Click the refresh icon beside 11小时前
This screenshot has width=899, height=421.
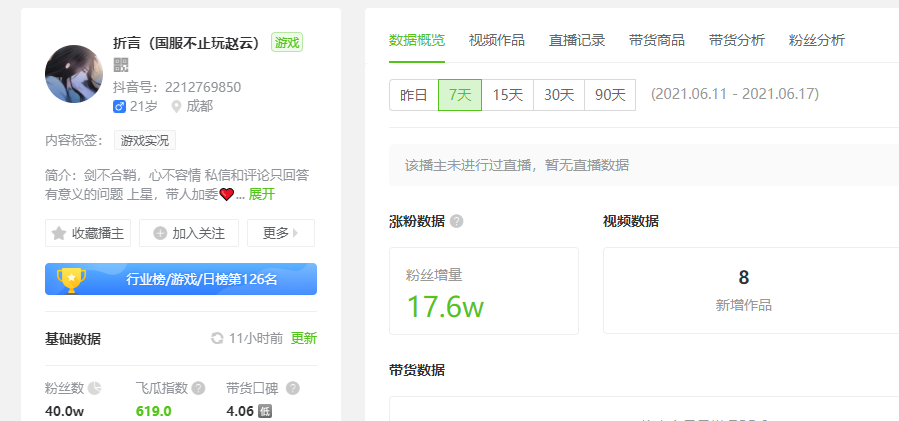pyautogui.click(x=217, y=338)
